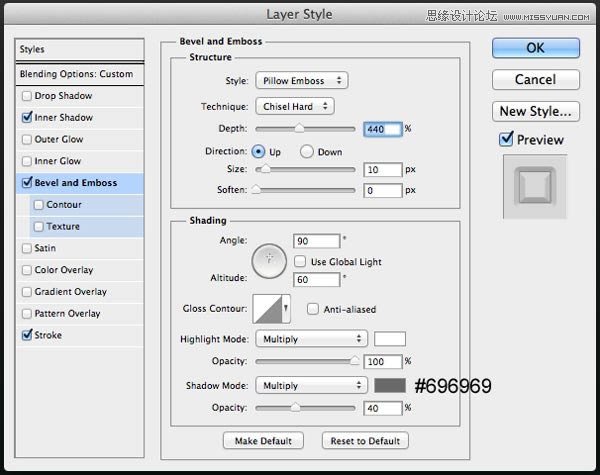Click the angle dial light direction wheel
The width and height of the screenshot is (600, 475).
[x=269, y=261]
